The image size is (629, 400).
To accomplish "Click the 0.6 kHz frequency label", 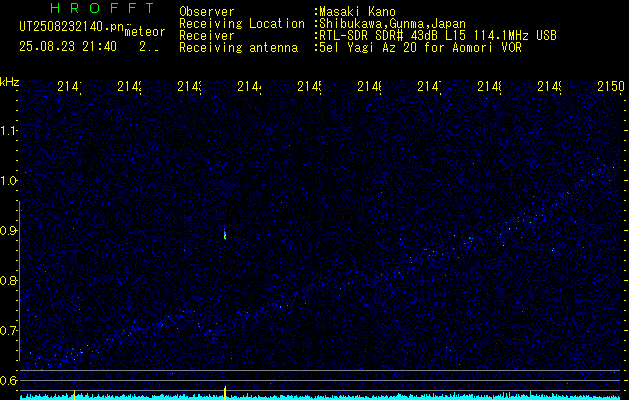I will [x=8, y=380].
